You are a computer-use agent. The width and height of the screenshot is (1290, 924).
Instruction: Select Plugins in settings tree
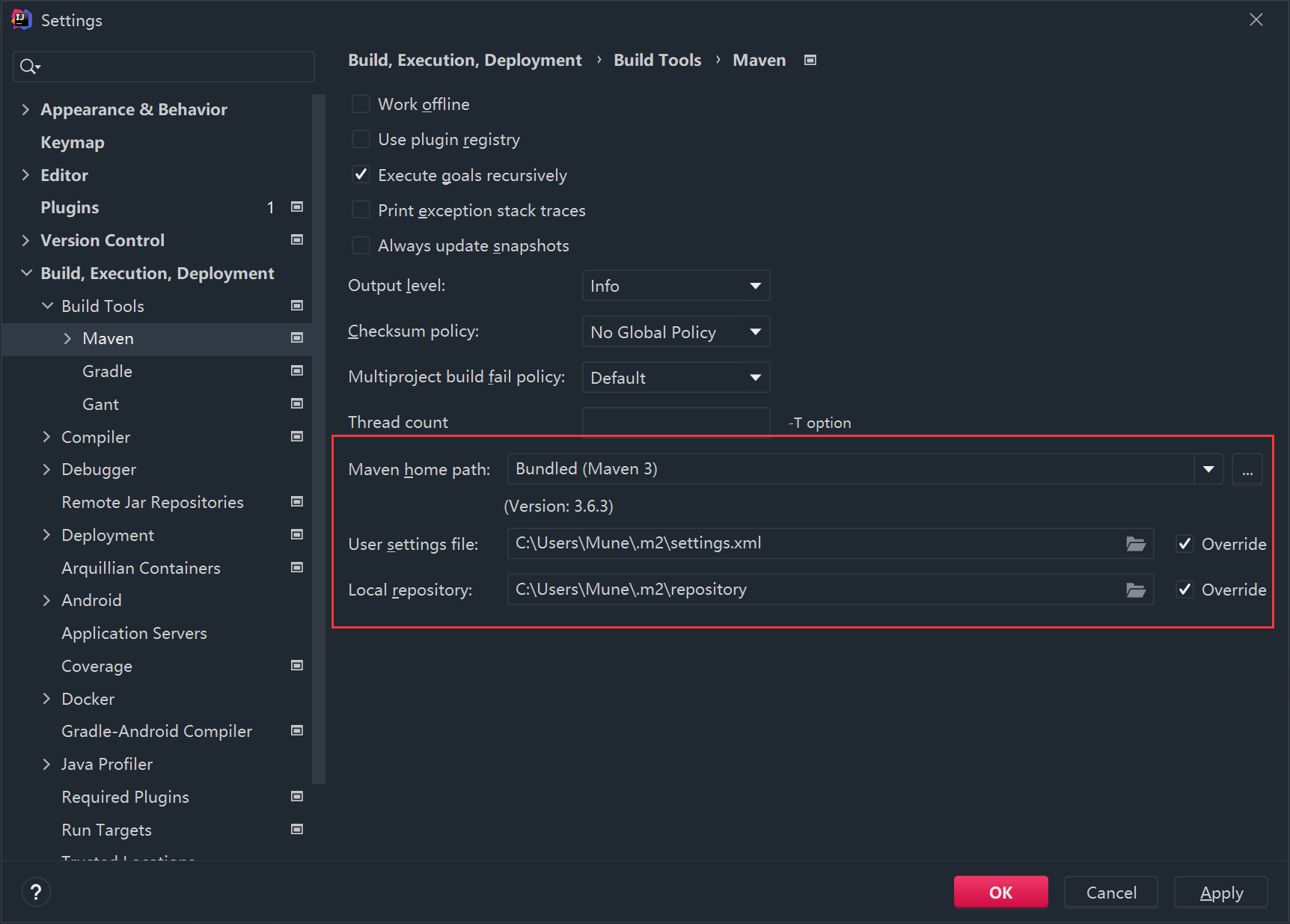70,207
